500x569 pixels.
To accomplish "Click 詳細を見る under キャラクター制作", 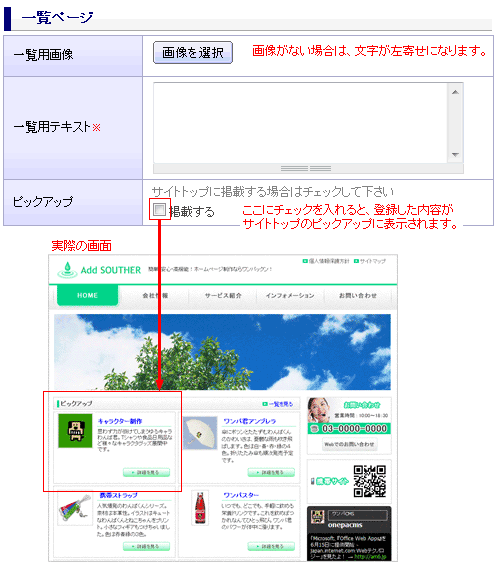I will coord(146,472).
